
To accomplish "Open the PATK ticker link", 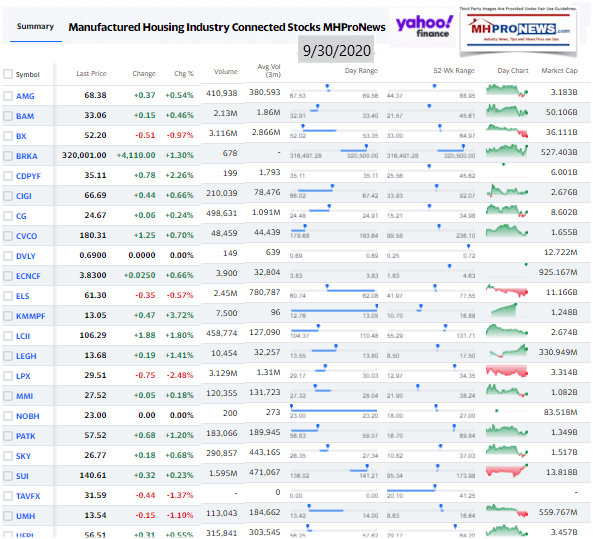I will click(25, 436).
